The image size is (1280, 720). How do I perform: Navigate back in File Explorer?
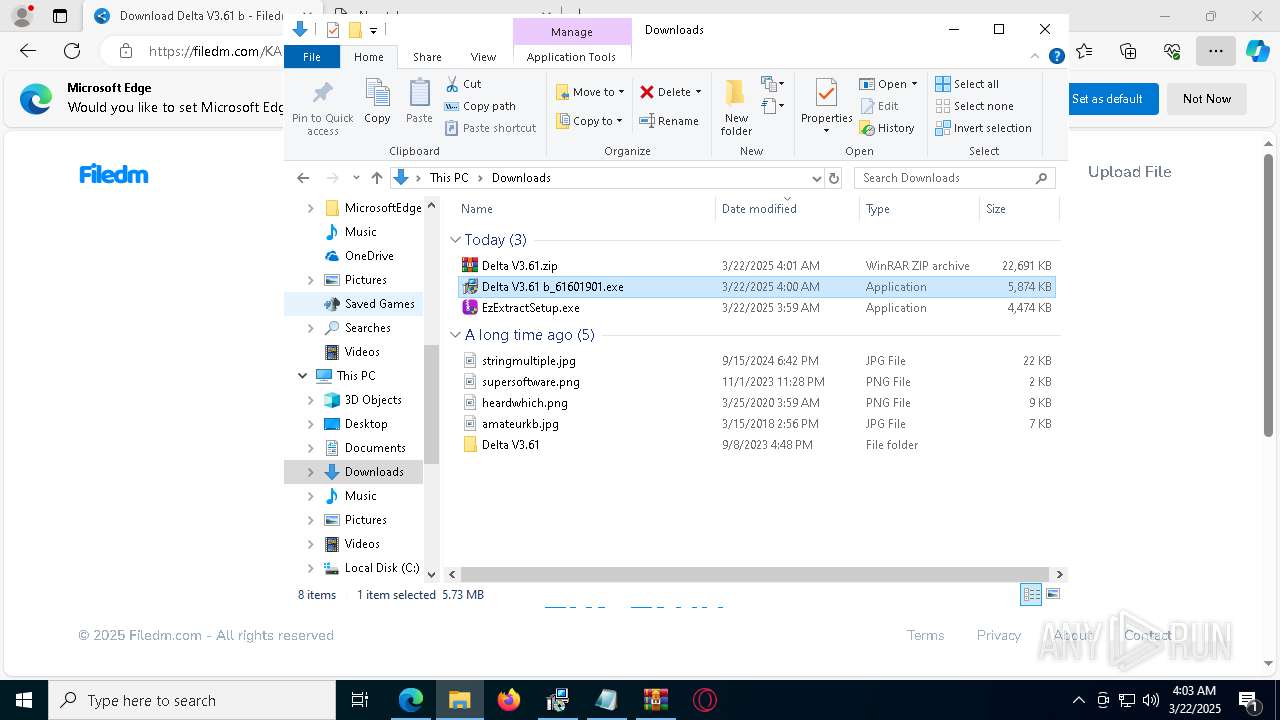click(x=303, y=178)
